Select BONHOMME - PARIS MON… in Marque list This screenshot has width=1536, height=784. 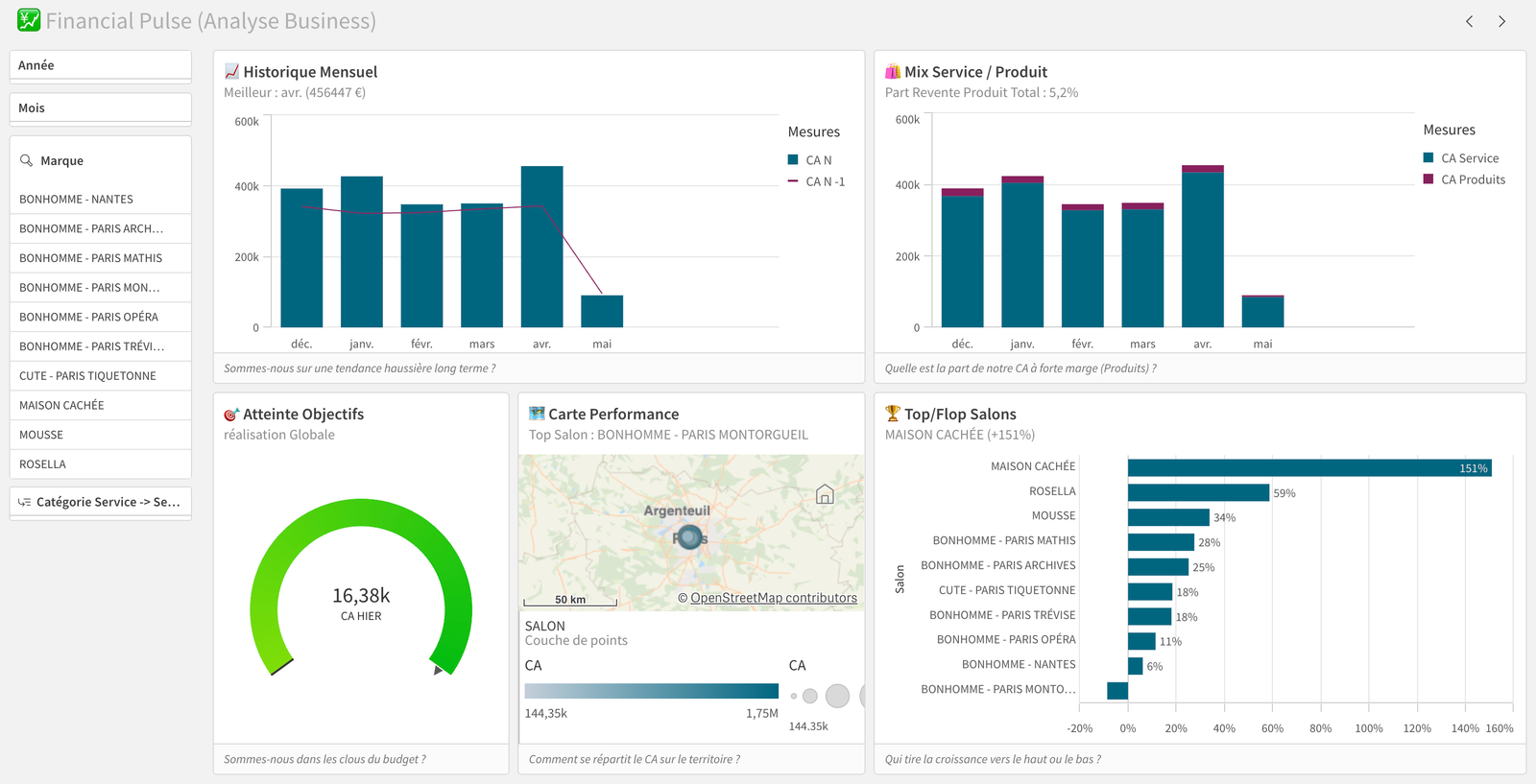[x=101, y=288]
